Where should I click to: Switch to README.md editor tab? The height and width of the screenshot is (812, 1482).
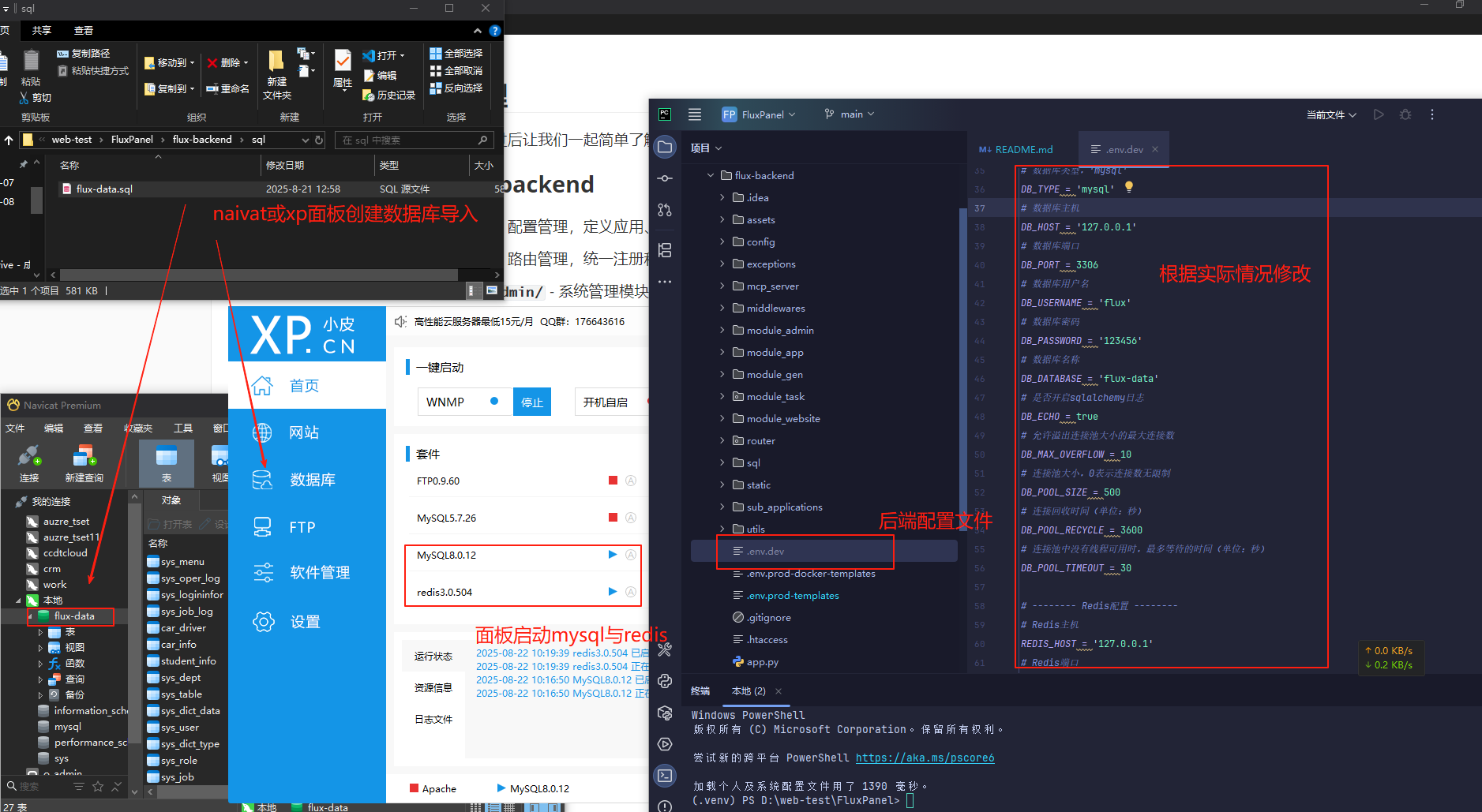point(1016,149)
